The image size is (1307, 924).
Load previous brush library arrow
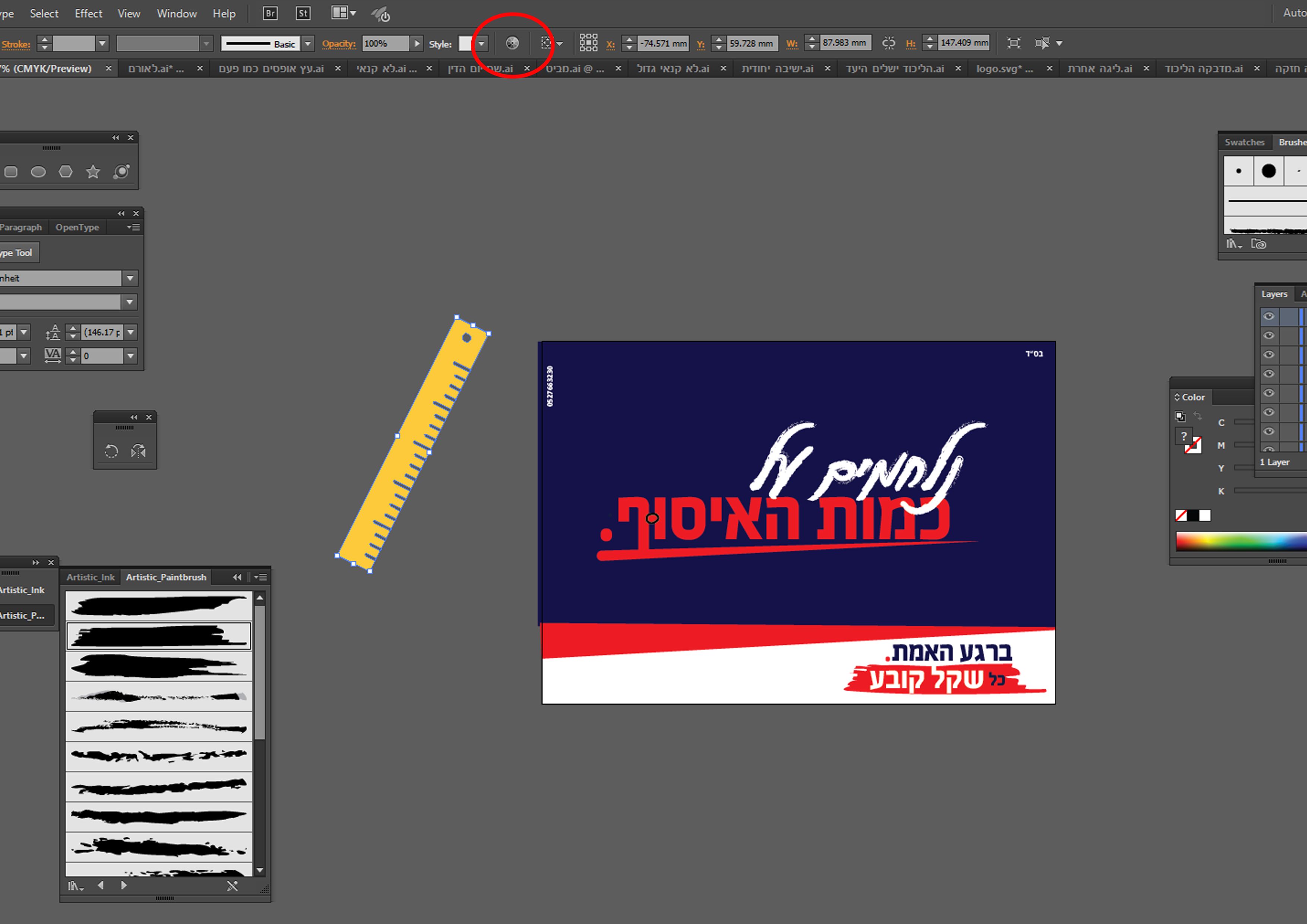101,885
